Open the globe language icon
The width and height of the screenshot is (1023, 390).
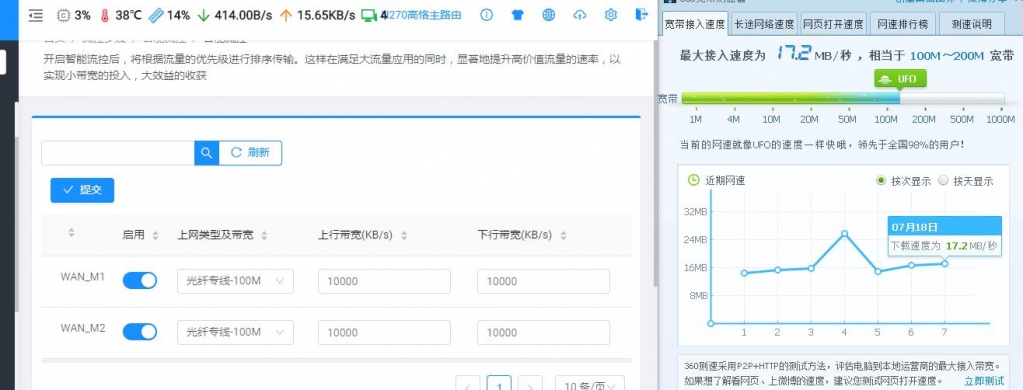(549, 15)
